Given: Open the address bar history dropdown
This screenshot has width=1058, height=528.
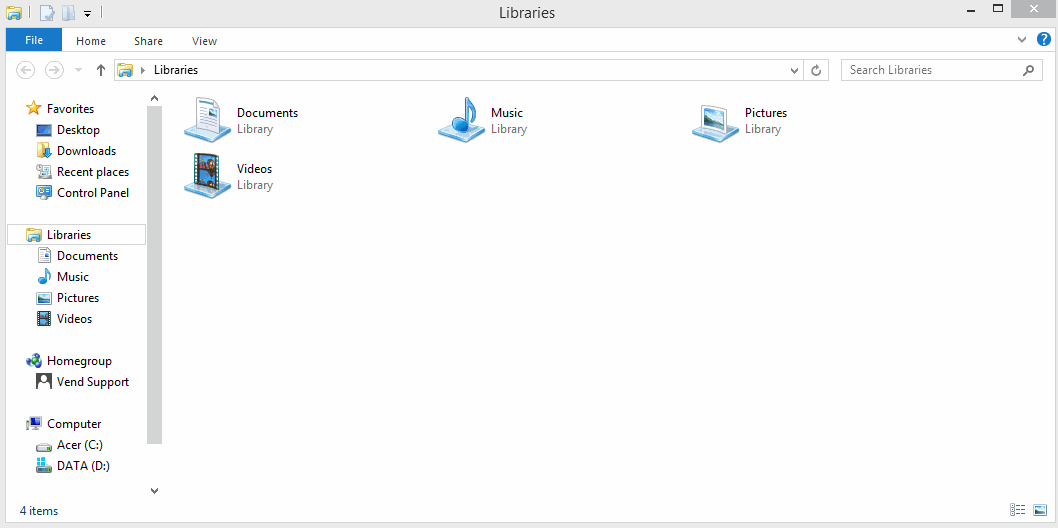Looking at the screenshot, I should (795, 70).
